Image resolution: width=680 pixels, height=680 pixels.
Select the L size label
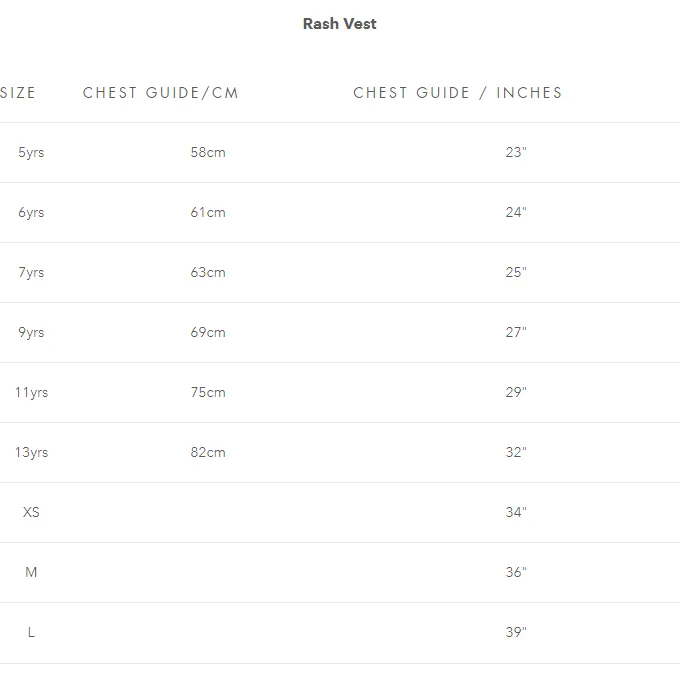point(31,632)
